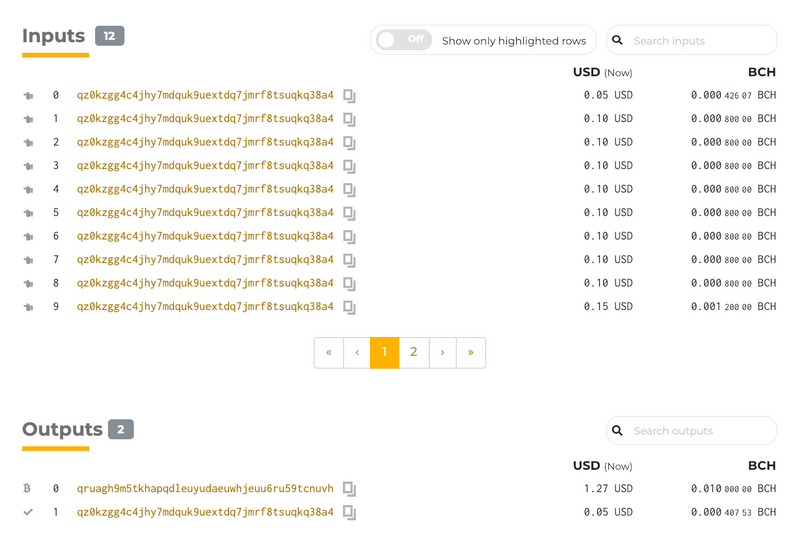Go to the previous inputs page
This screenshot has height=542, width=800.
[x=357, y=353]
